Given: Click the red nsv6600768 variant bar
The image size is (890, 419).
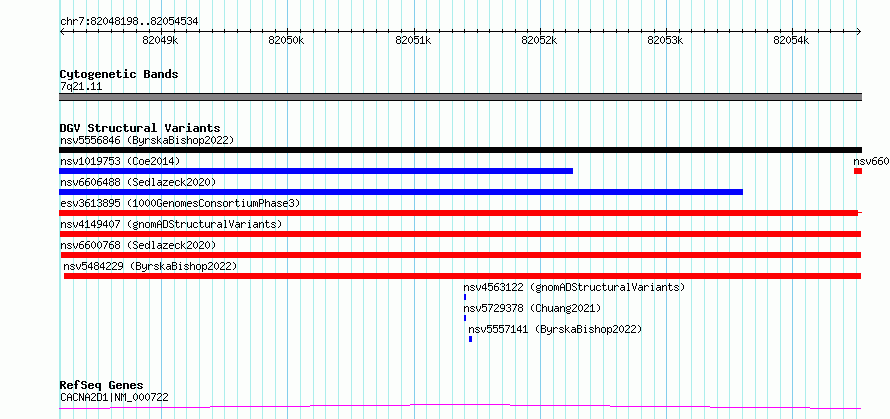Looking at the screenshot, I should tap(460, 255).
